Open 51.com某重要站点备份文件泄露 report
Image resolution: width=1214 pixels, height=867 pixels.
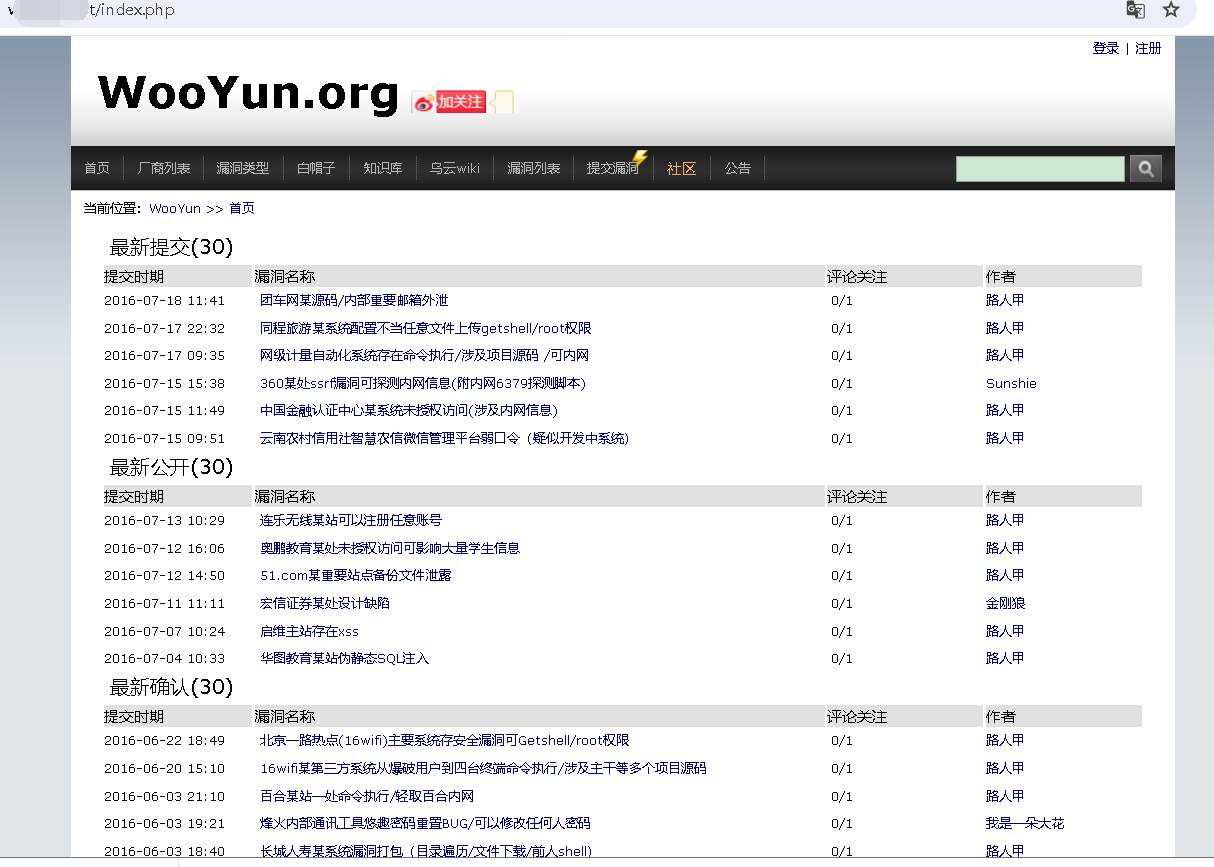pyautogui.click(x=356, y=576)
